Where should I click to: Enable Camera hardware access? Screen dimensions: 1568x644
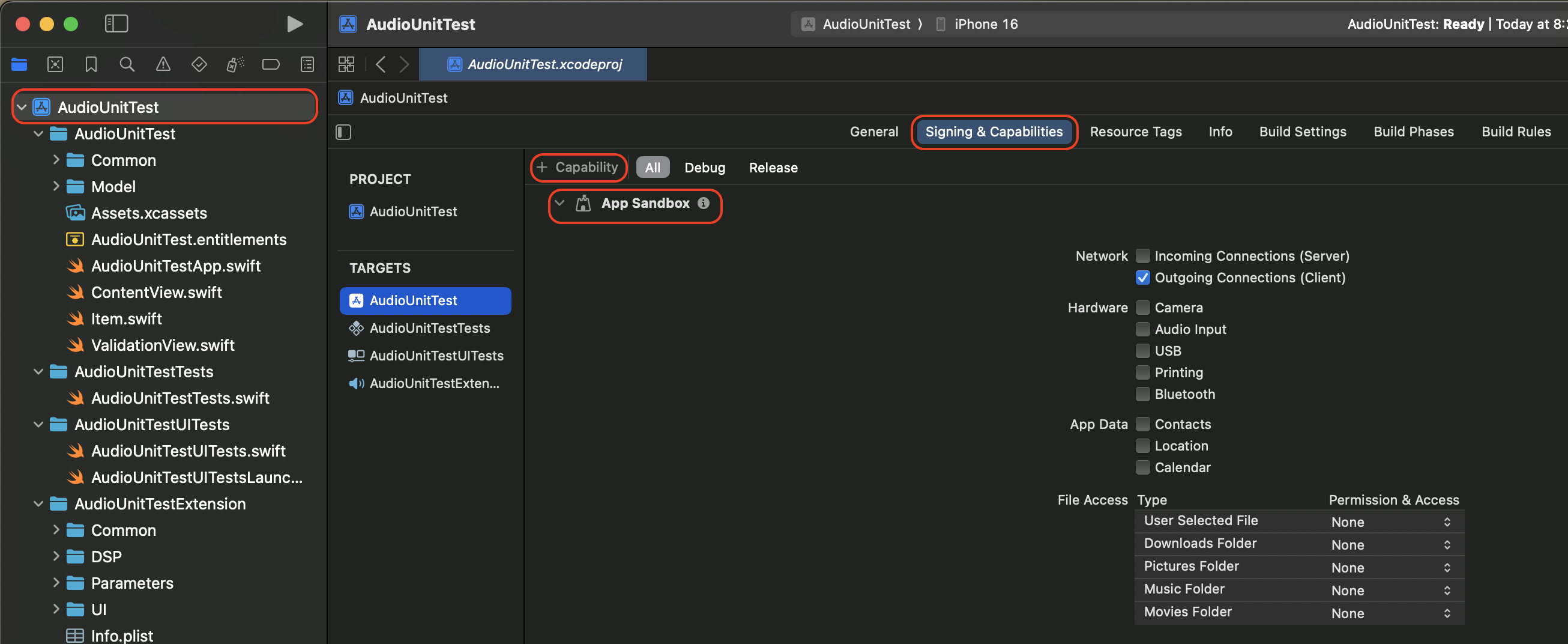pyautogui.click(x=1143, y=308)
